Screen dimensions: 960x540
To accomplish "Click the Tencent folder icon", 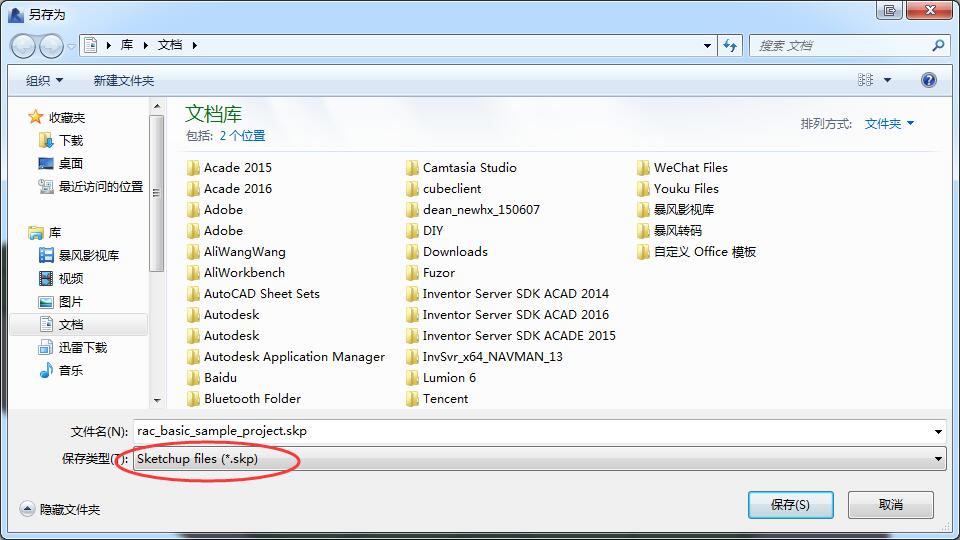I will pos(412,399).
